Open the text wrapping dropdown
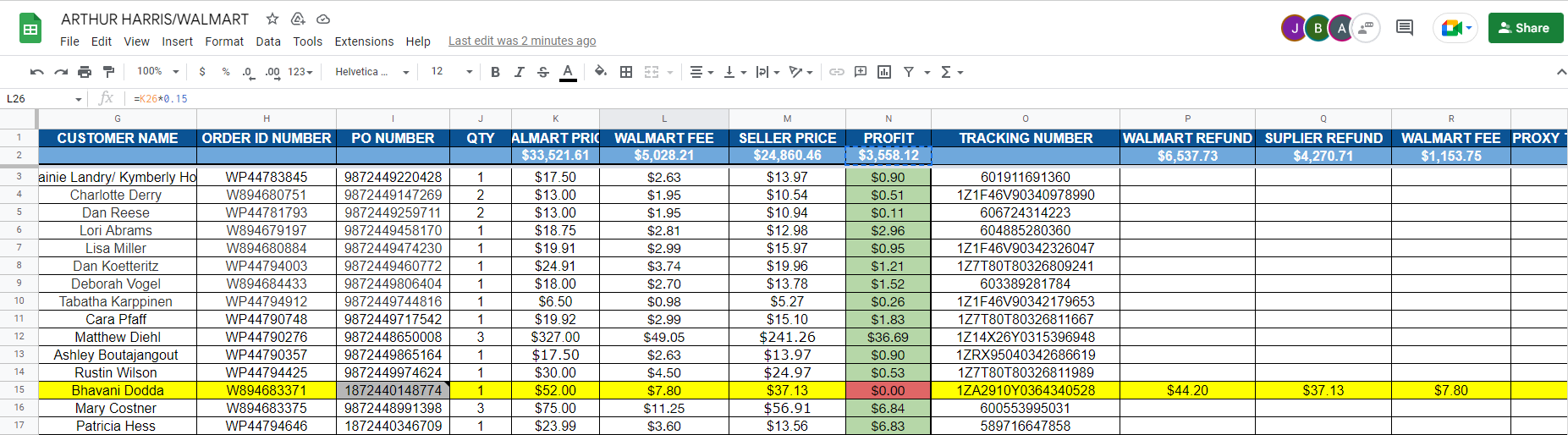This screenshot has height=435, width=1568. (767, 72)
